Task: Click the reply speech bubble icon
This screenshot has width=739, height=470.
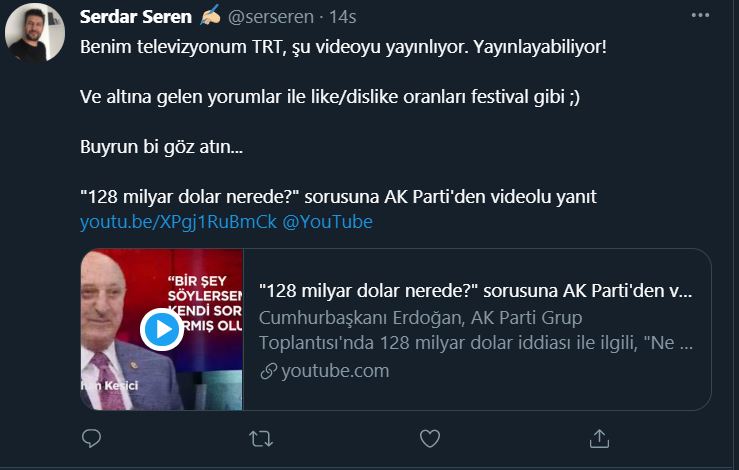Action: (91, 438)
